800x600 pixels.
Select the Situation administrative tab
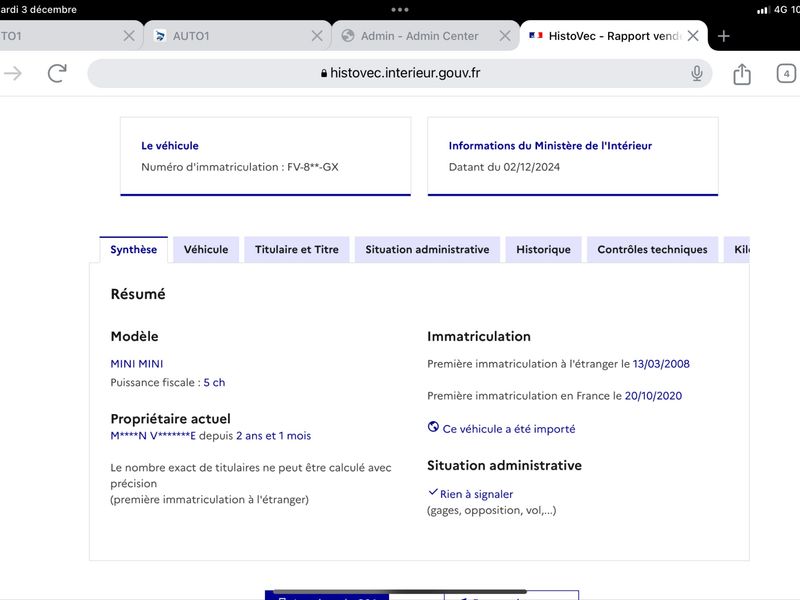coord(427,249)
